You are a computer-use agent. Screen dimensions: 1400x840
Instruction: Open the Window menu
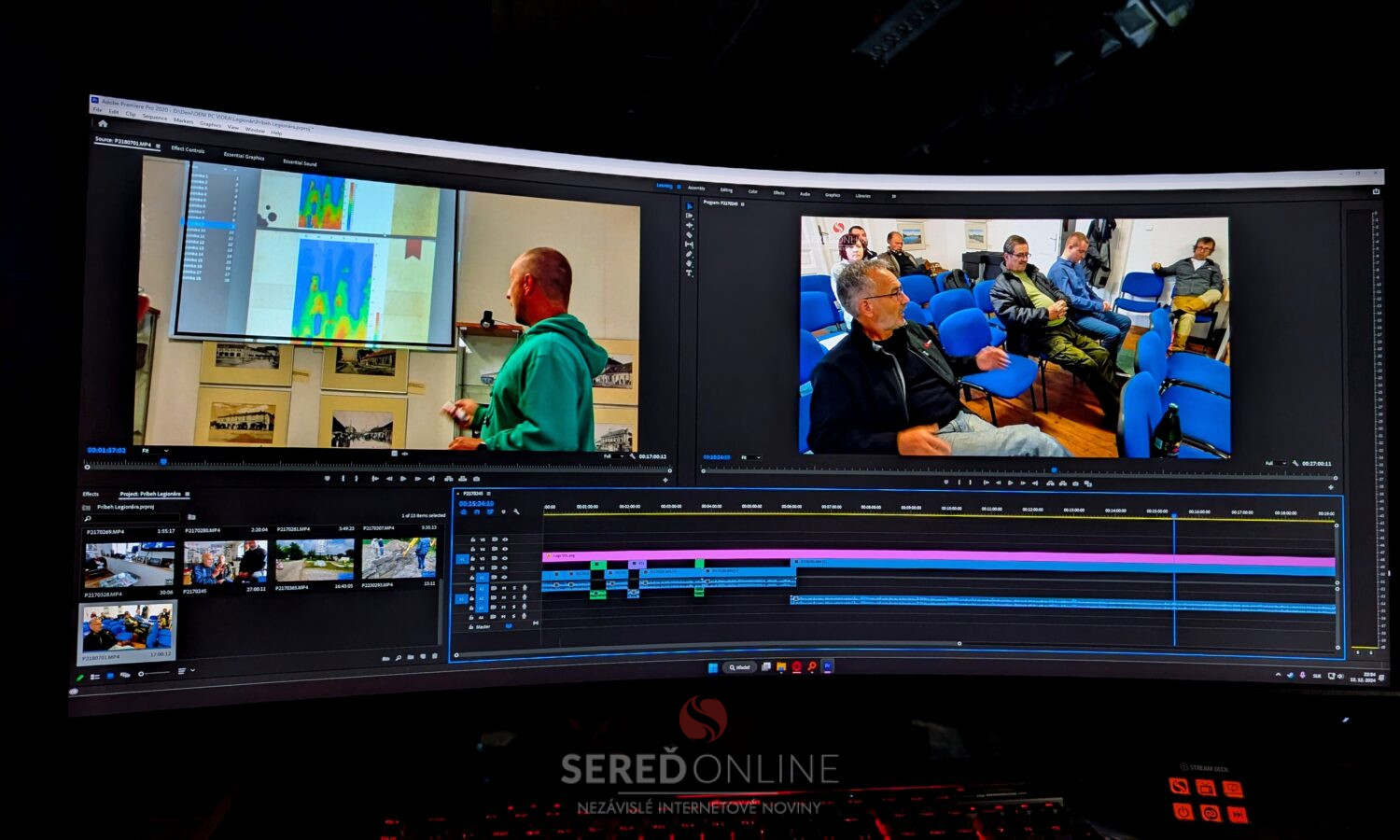[255, 130]
